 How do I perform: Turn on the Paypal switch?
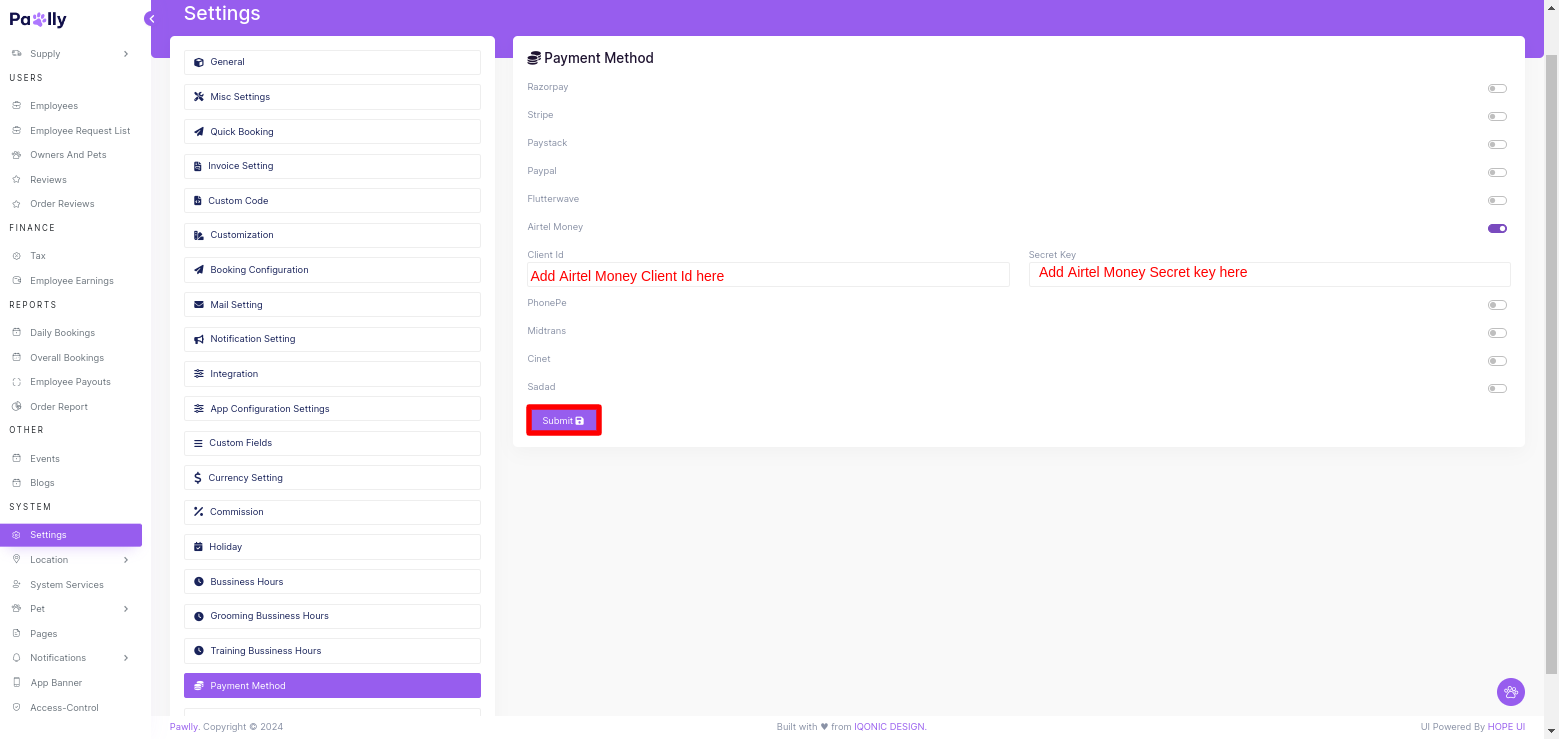coord(1497,172)
